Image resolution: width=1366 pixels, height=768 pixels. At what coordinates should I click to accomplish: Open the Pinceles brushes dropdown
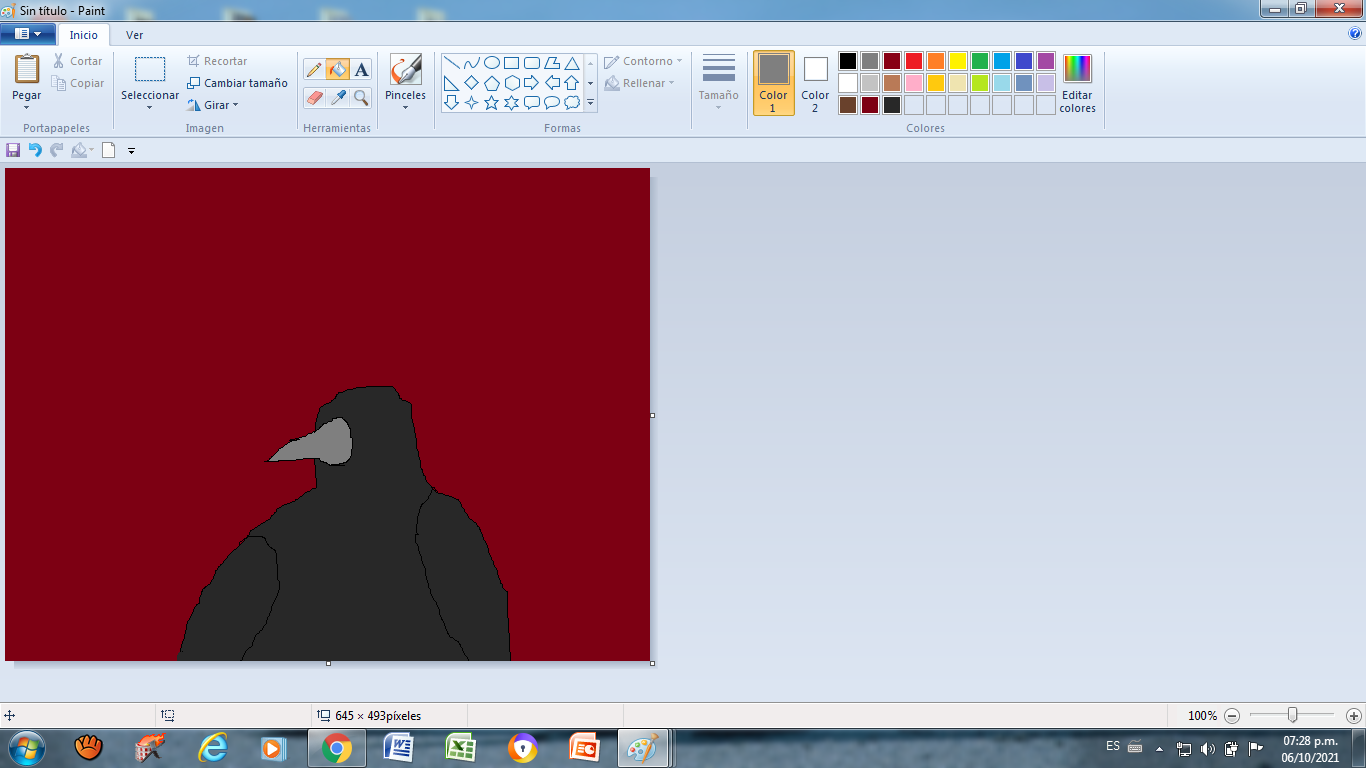coord(405,107)
